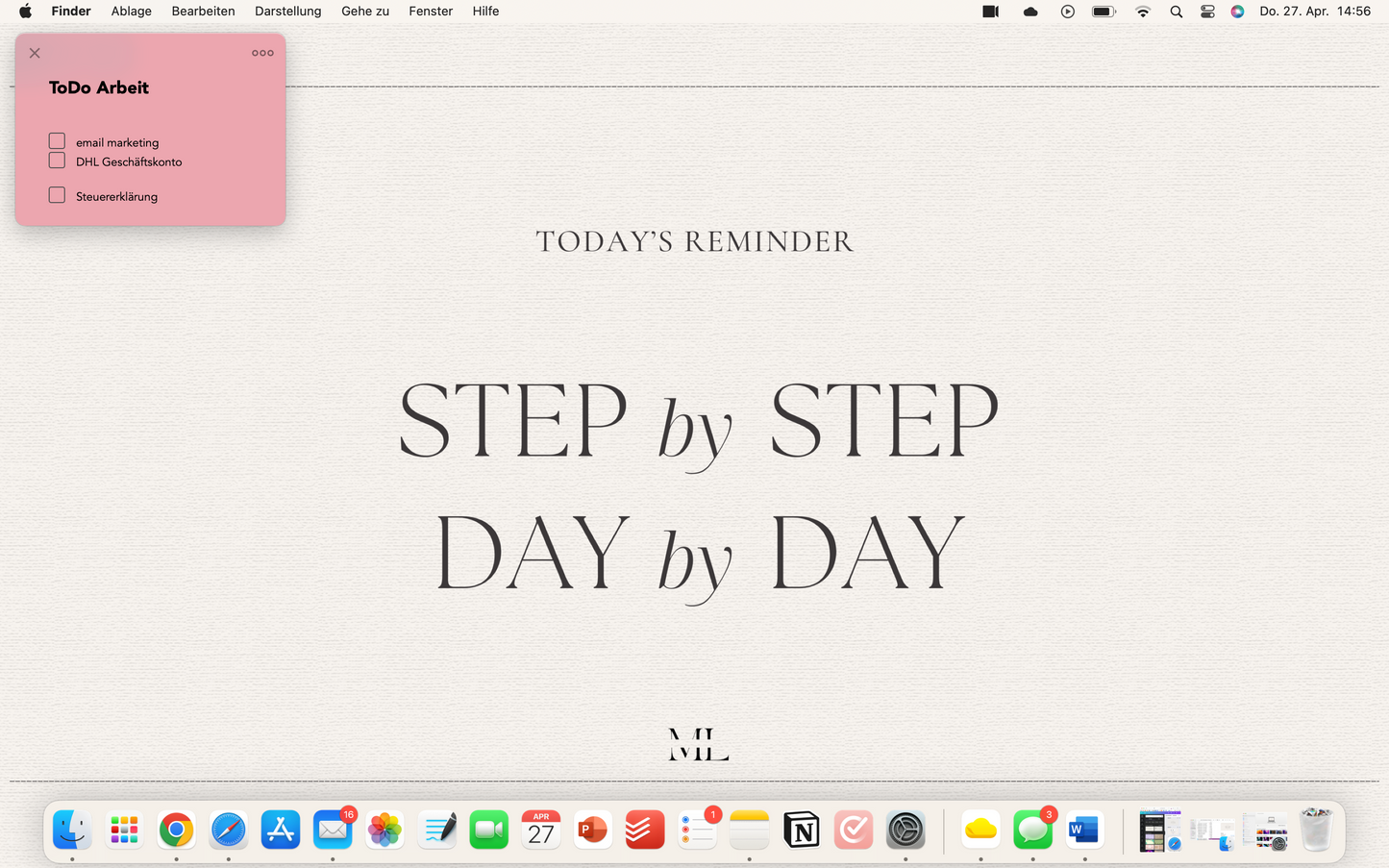Screen dimensions: 1389x868
Task: Click the Siri icon in the menu bar
Action: coord(1237,12)
